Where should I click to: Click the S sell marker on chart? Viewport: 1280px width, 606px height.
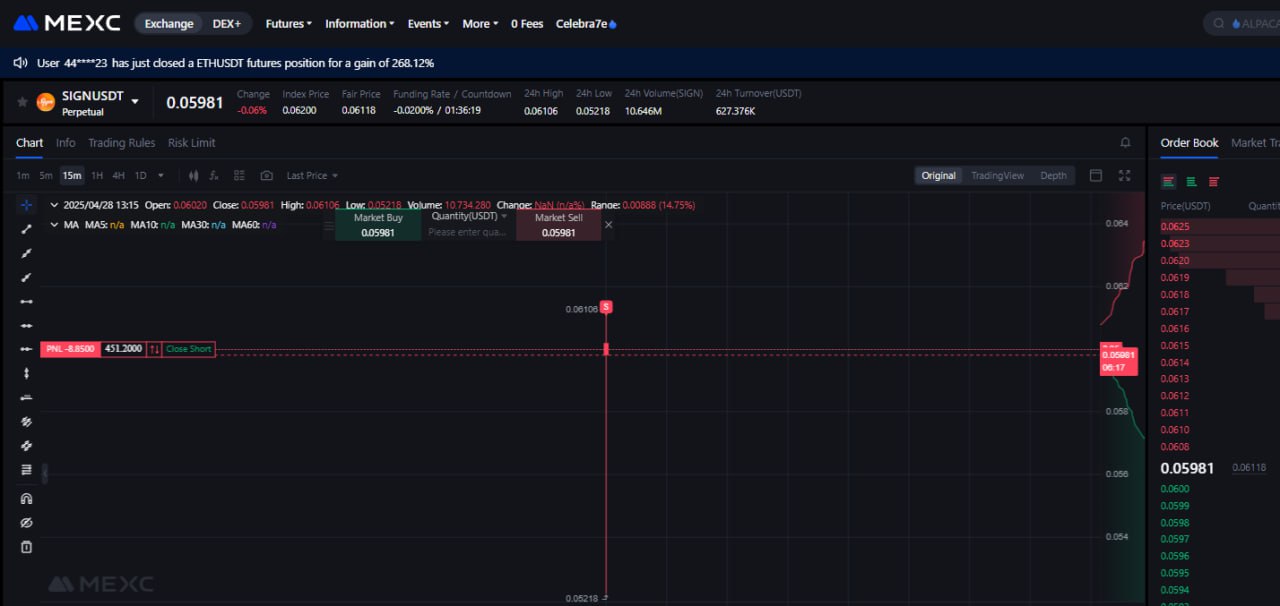coord(606,307)
